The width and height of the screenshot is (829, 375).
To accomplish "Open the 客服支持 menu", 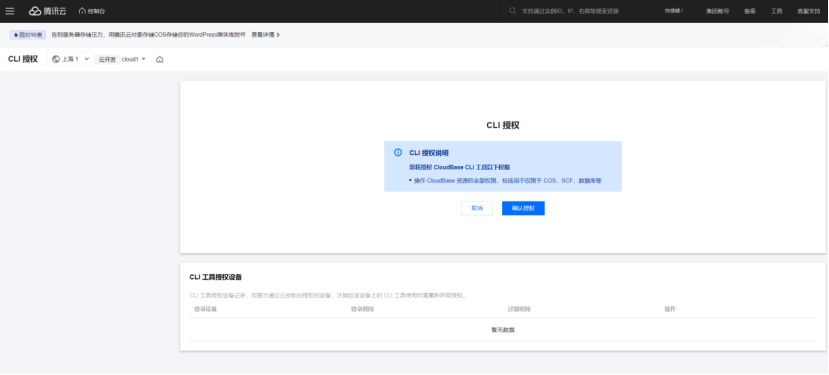I will (808, 11).
